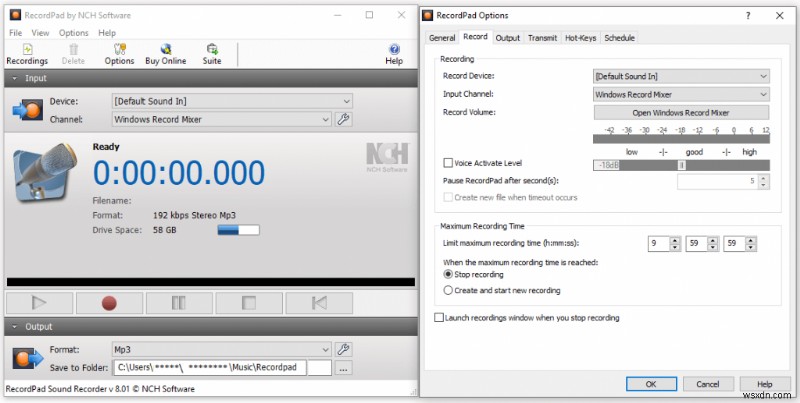Screen dimensions: 800x403
Task: Switch to the Hot-Keys tab
Action: point(581,38)
